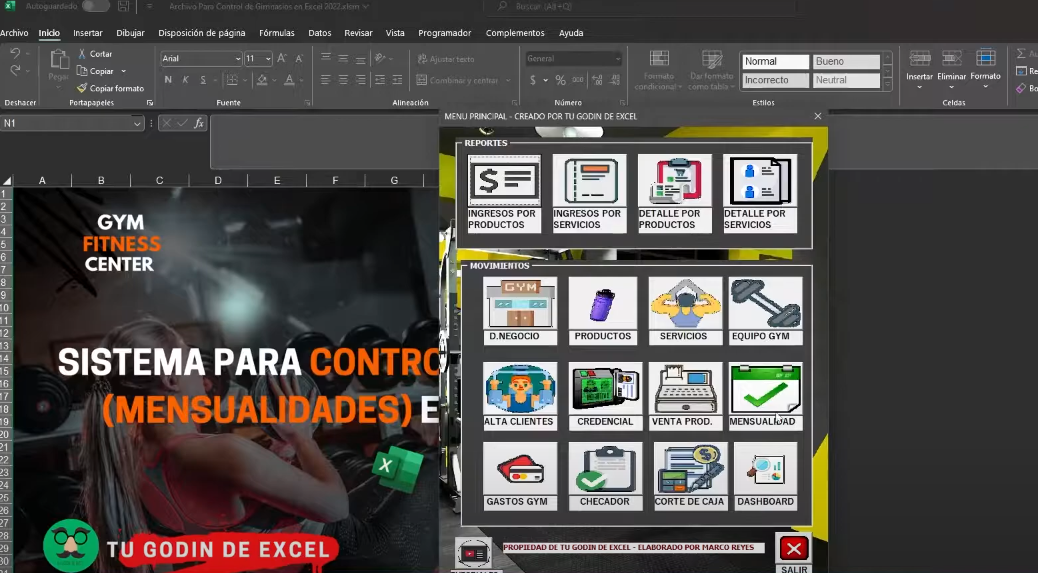
Task: Click the Dar formato como tabla button
Action: click(x=712, y=69)
